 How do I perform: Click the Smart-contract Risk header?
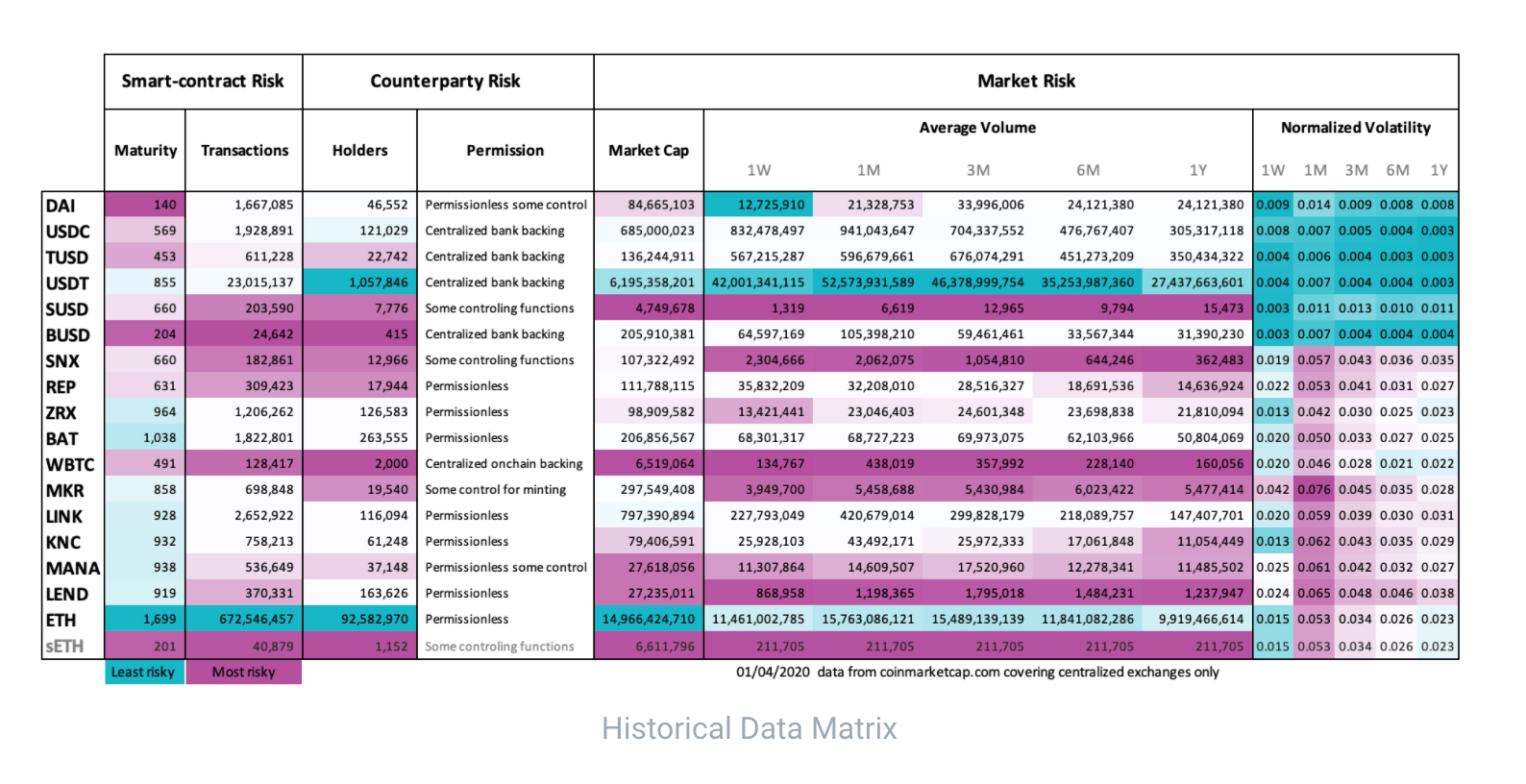(203, 82)
